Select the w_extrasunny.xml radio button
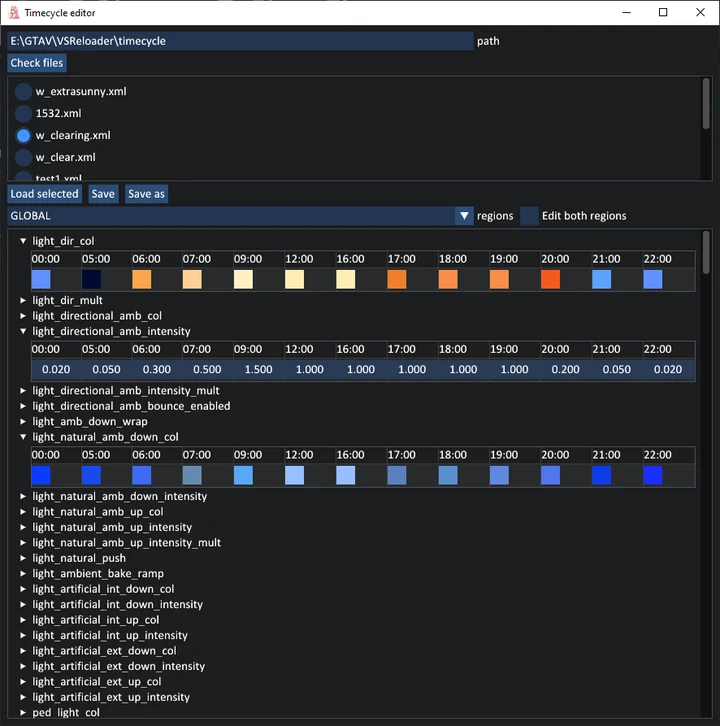This screenshot has width=720, height=726. 23,92
